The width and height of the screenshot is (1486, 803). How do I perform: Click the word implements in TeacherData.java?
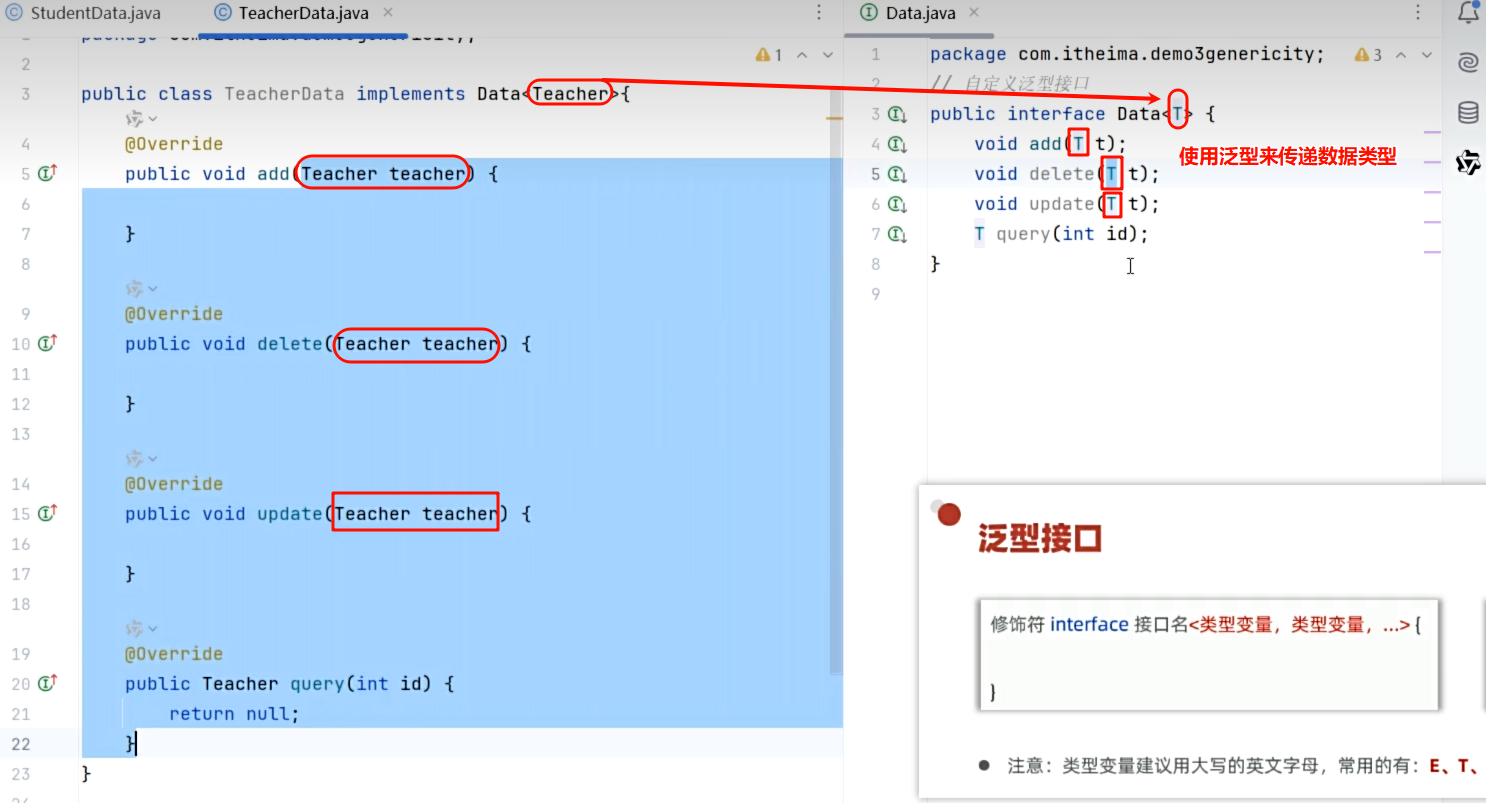click(410, 94)
